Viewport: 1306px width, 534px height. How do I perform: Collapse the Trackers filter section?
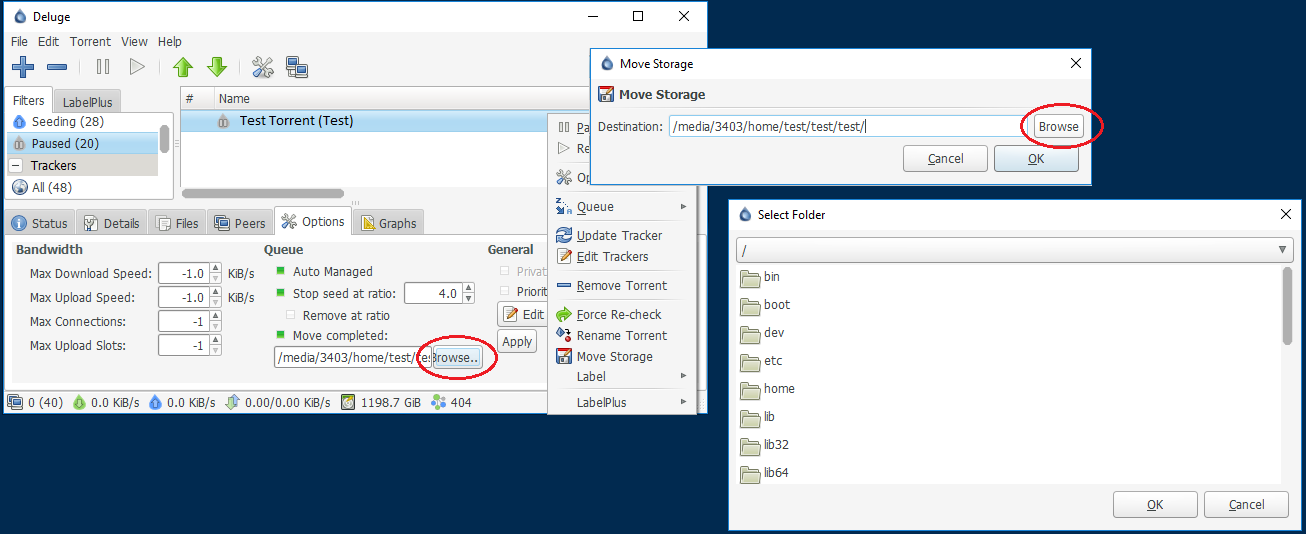(17, 165)
